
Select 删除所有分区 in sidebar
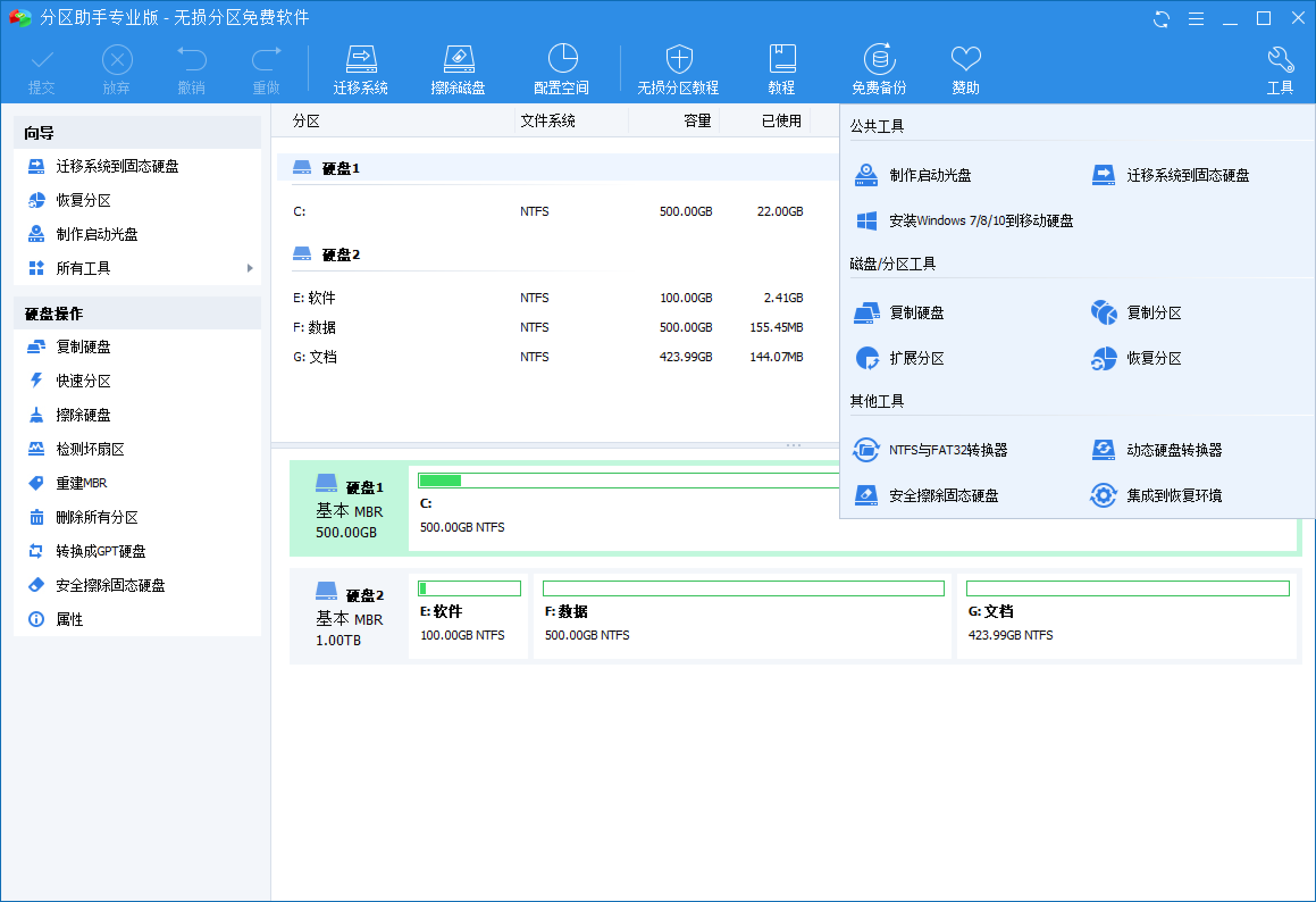tap(137, 517)
